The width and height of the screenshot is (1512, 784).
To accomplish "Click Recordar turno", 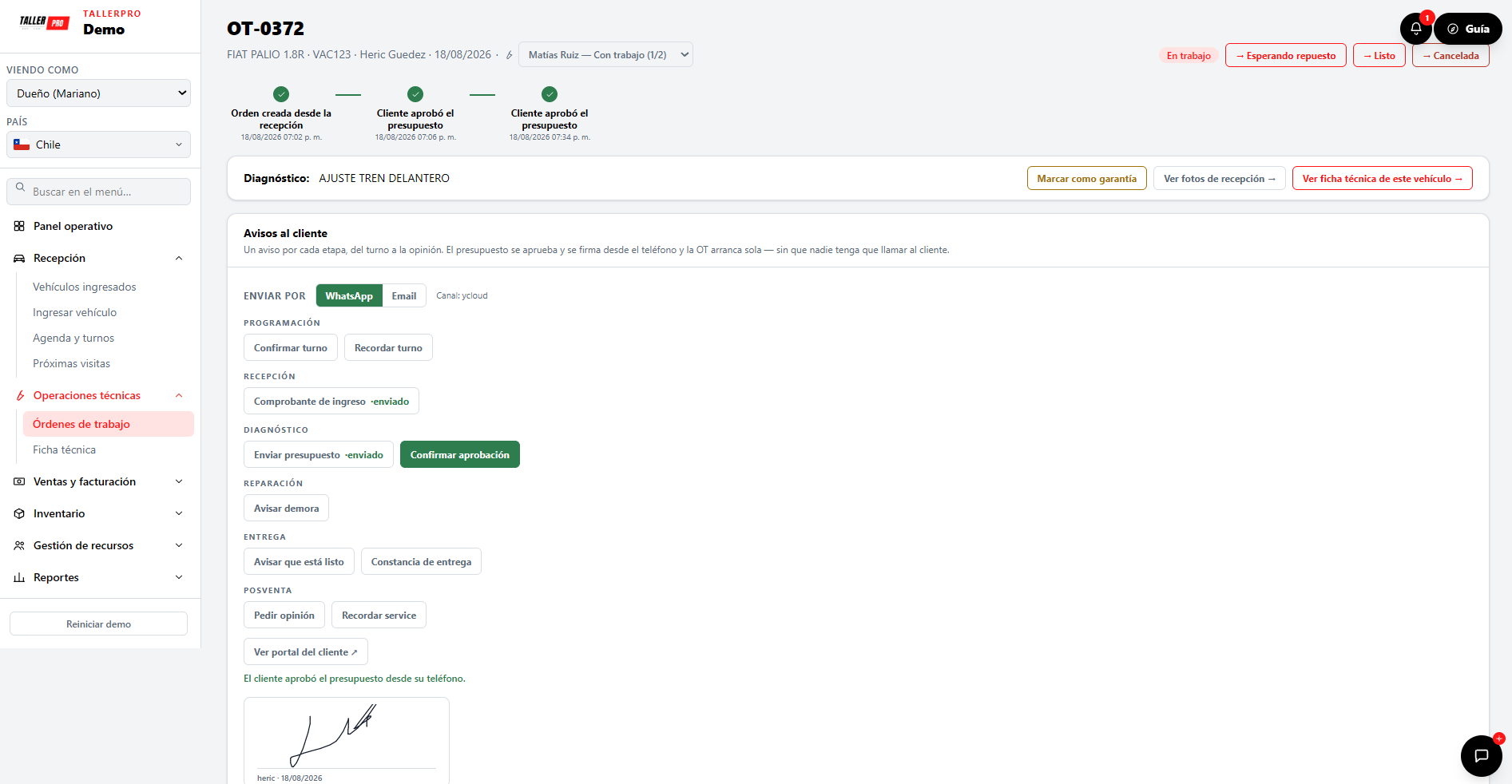I will tap(388, 347).
